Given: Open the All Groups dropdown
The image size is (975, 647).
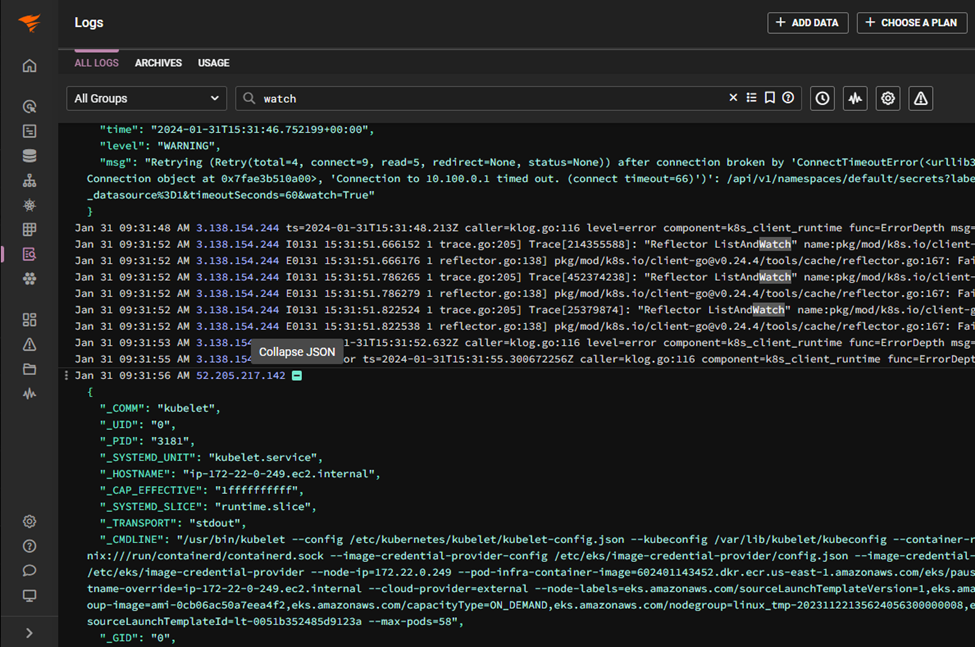Looking at the screenshot, I should (146, 98).
